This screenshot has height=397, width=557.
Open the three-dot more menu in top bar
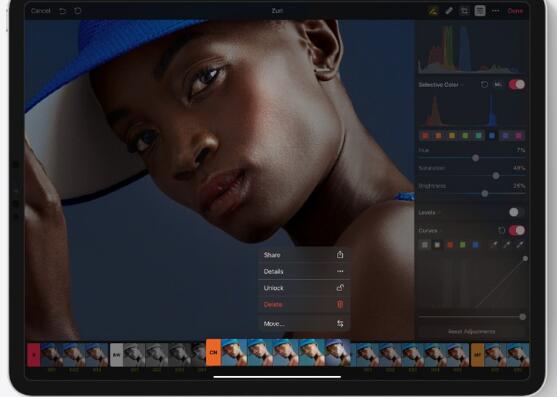click(x=496, y=11)
